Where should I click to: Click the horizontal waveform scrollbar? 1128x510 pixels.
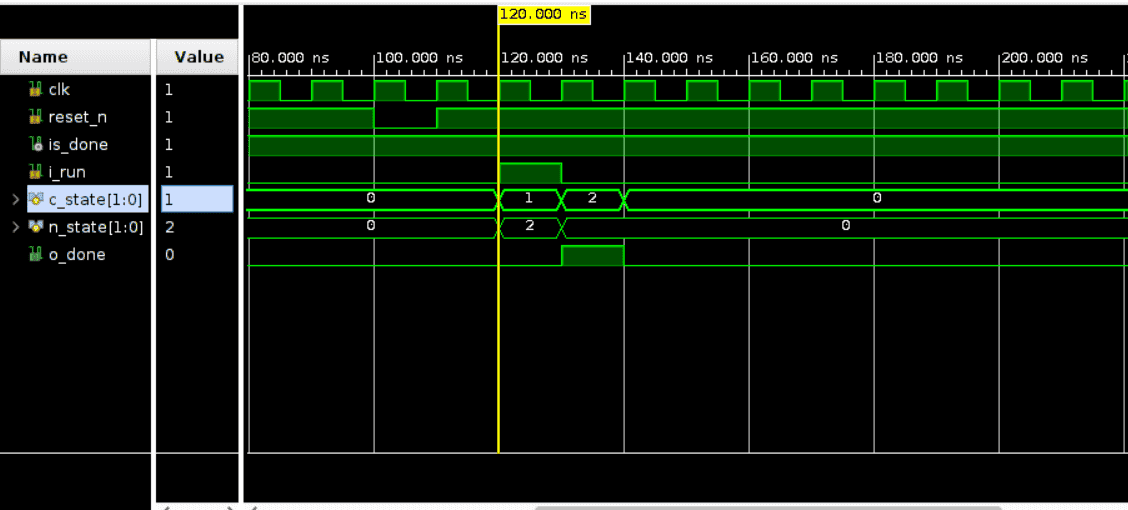point(768,507)
